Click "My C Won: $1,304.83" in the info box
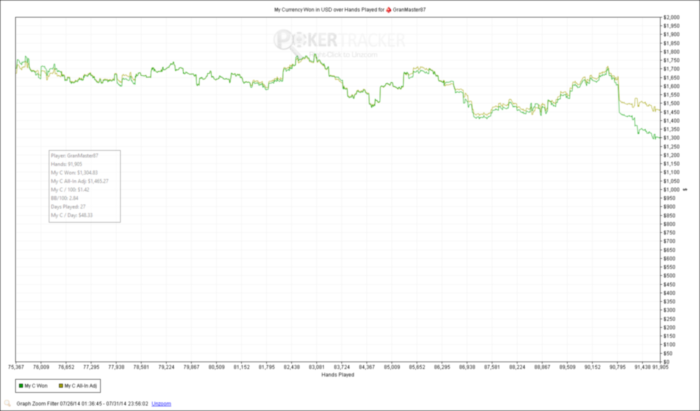The width and height of the screenshot is (700, 411). tap(74, 173)
